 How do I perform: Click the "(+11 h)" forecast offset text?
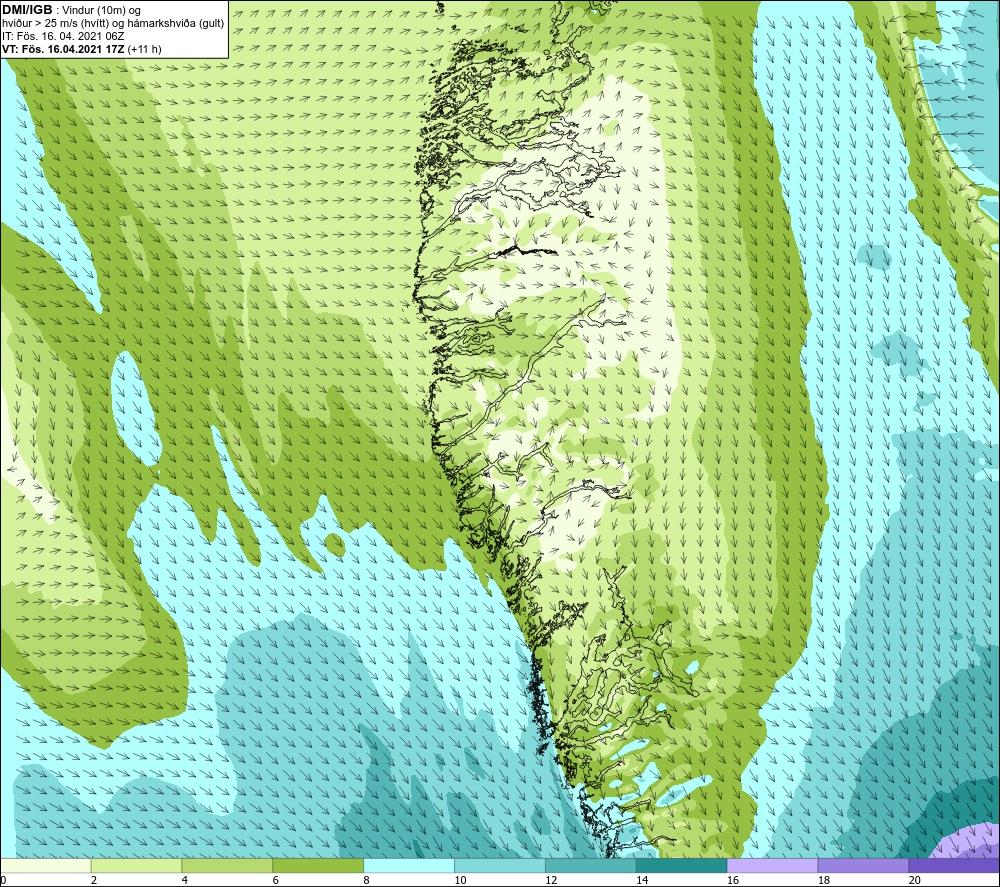click(x=145, y=49)
